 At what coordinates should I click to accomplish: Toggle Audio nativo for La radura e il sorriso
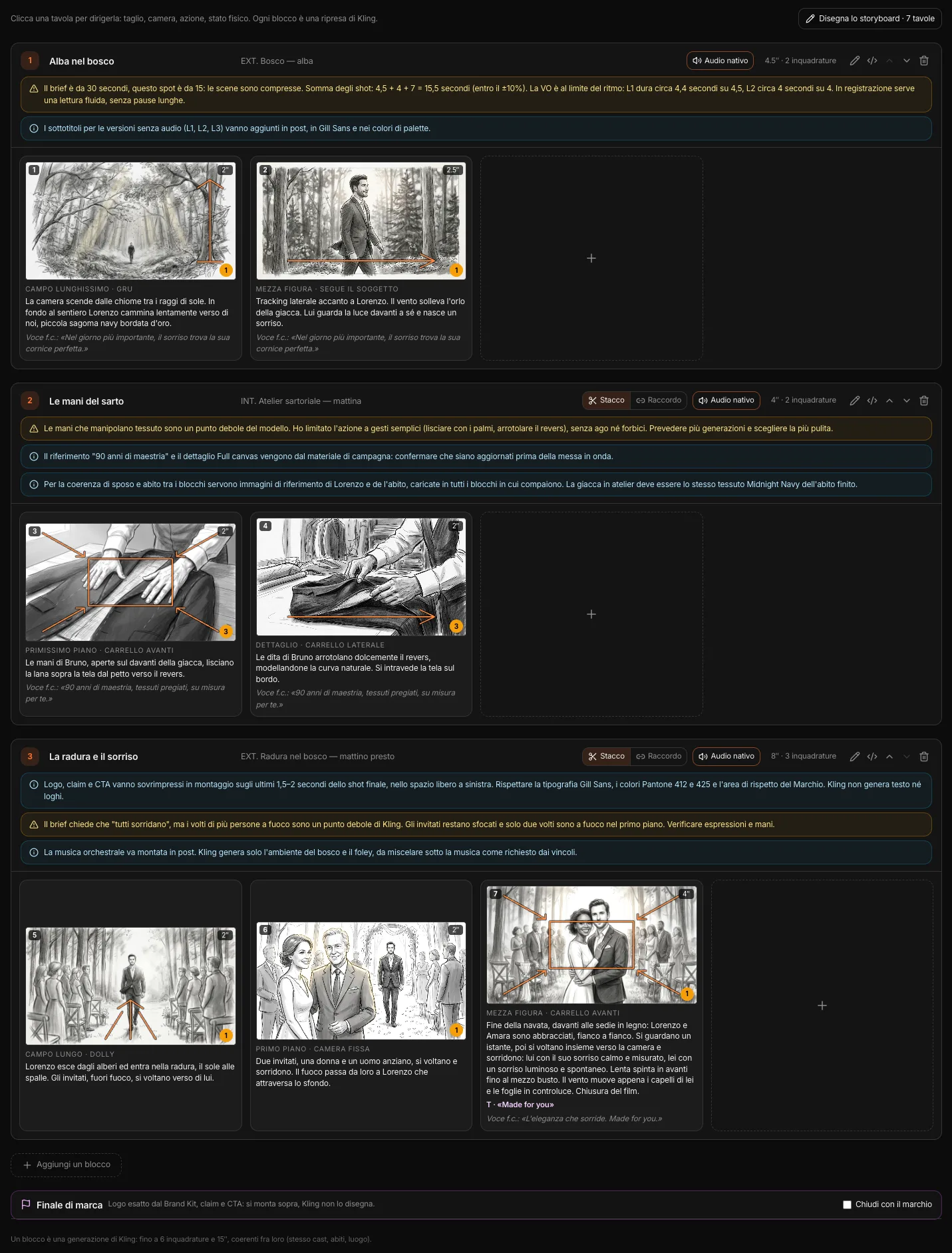pyautogui.click(x=726, y=757)
